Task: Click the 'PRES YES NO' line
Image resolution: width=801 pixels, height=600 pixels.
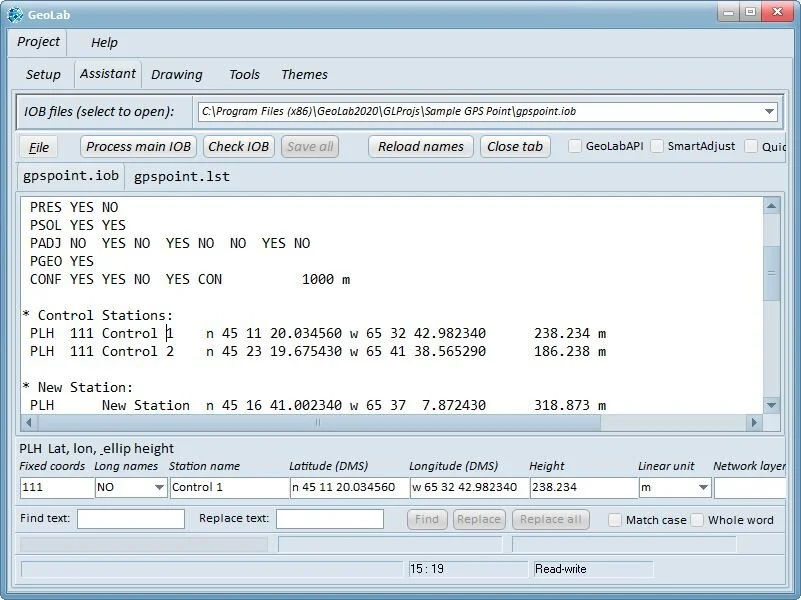Action: 74,207
